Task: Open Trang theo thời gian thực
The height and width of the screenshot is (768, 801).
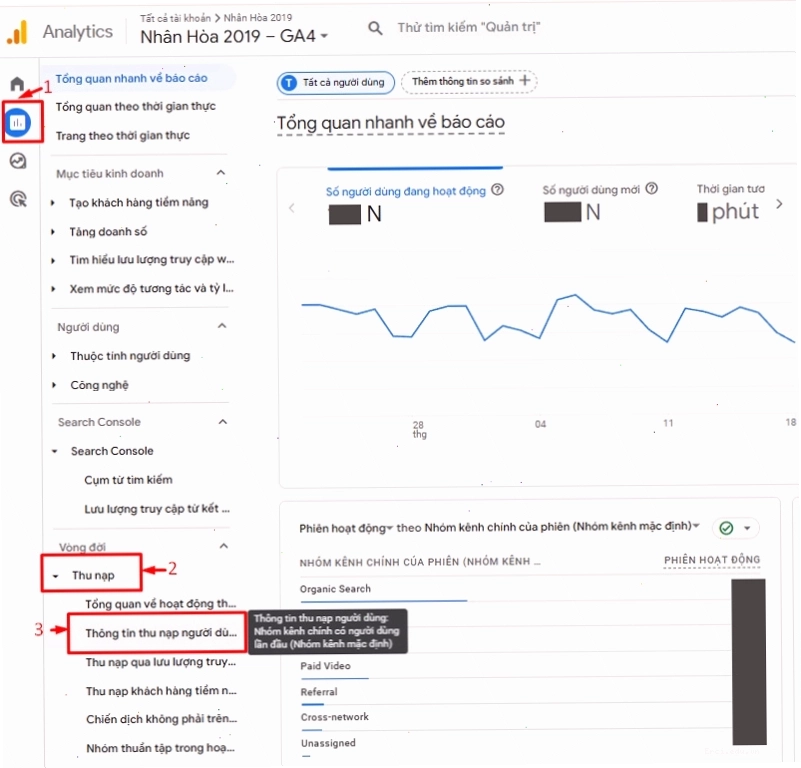Action: click(x=123, y=135)
